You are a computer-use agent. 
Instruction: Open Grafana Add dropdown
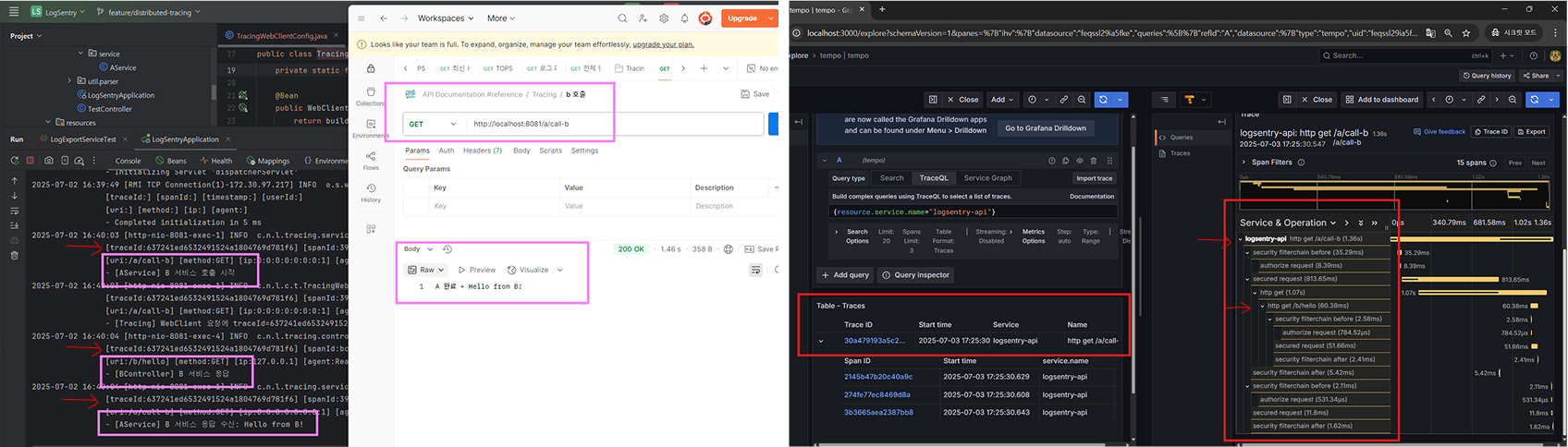point(1002,99)
